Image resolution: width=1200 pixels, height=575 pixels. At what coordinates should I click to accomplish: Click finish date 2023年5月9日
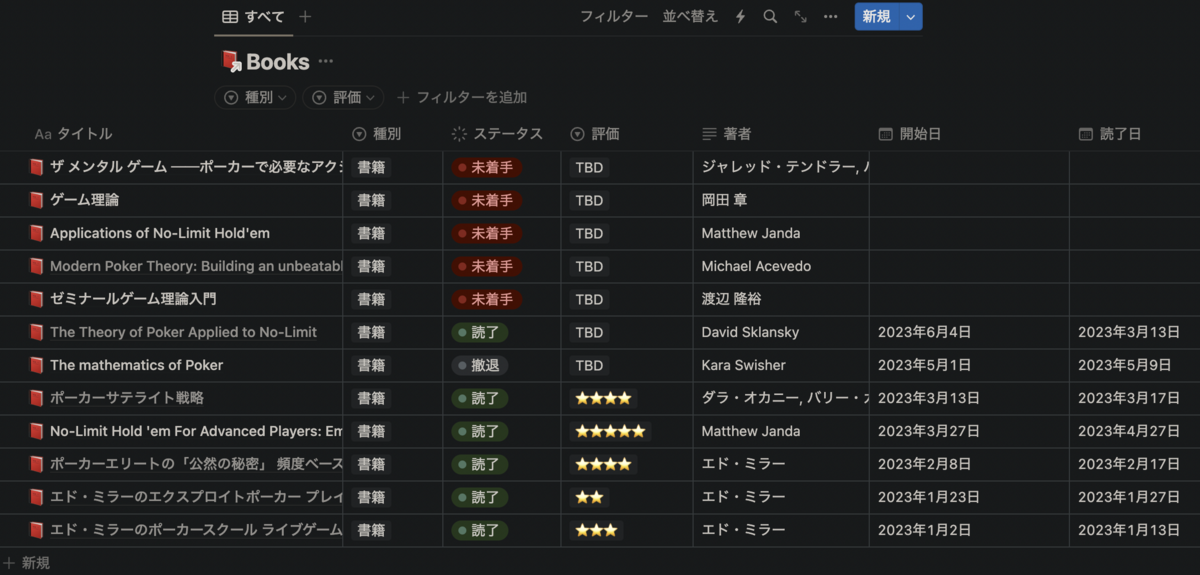coord(1124,365)
